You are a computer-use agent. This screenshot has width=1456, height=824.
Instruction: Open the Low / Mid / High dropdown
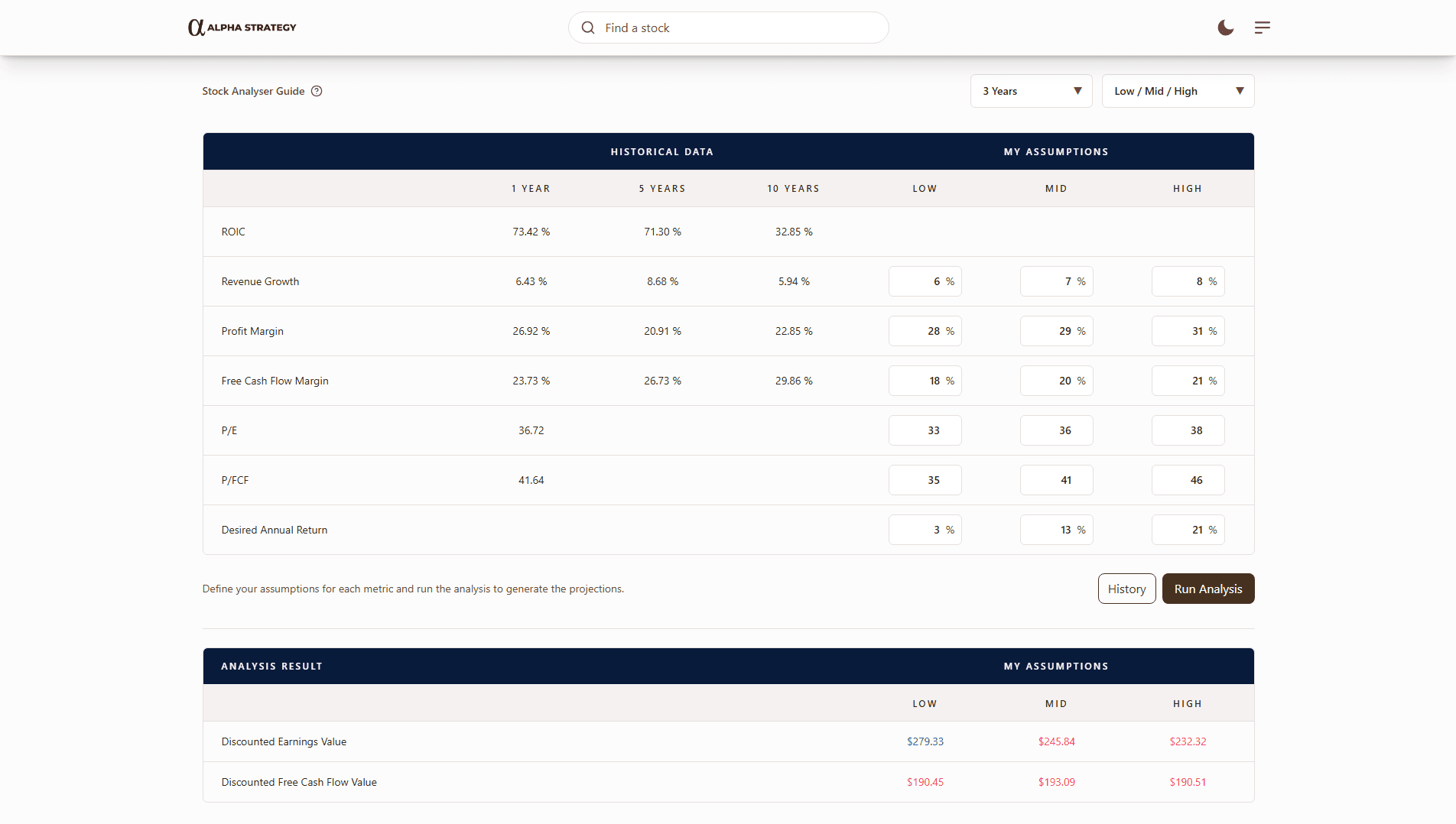[x=1178, y=91]
